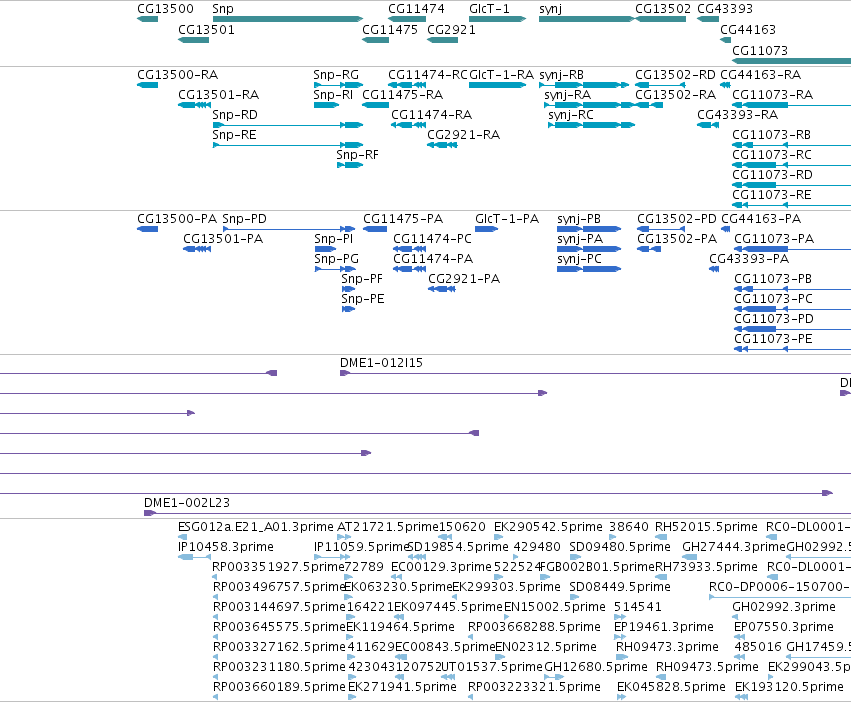Screen dimensions: 851x702
Task: Select transcript GlcT-1-RA
Action: 498,85
